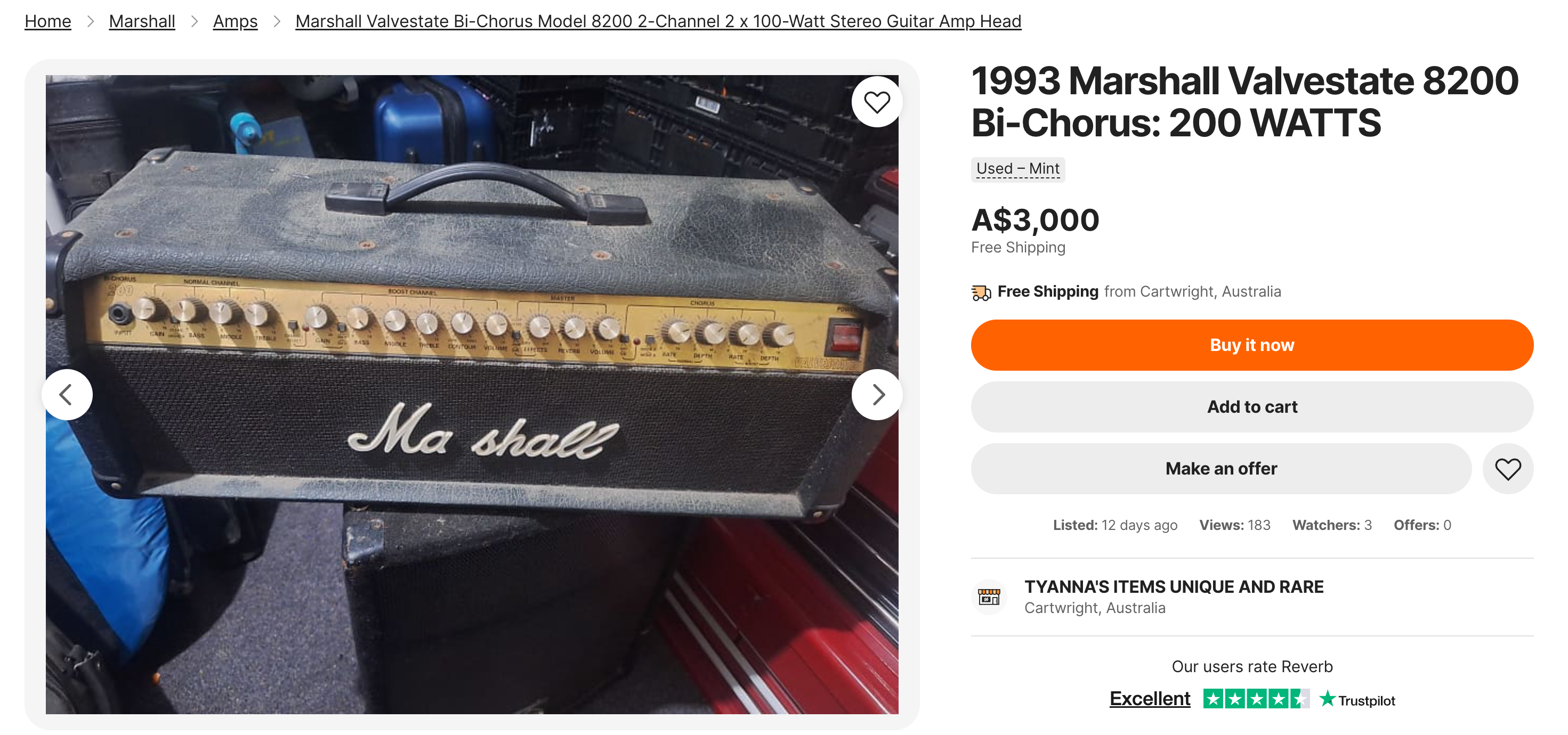1568x735 pixels.
Task: Click the Buy it now button
Action: [1251, 345]
